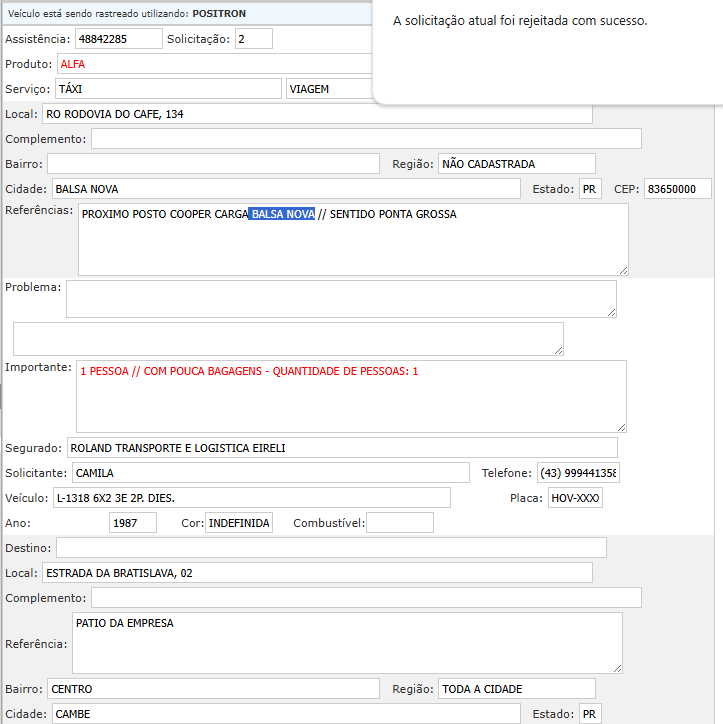This screenshot has height=724, width=723.
Task: Focus the field with RO RODOVIA DO CAFE
Action: point(317,114)
